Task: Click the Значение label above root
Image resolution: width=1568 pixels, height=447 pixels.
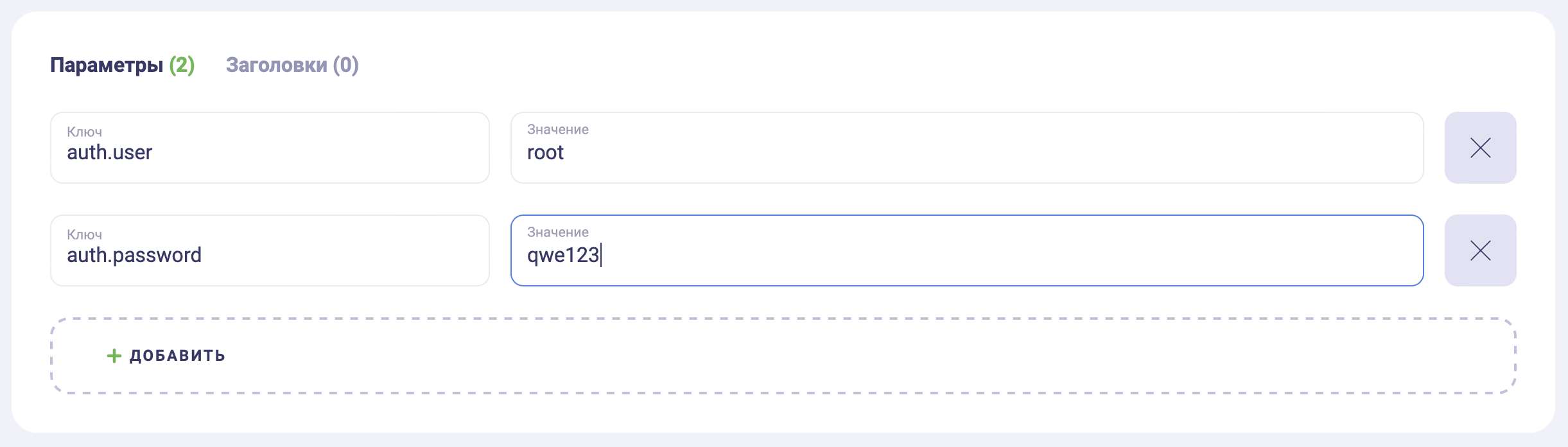Action: (x=558, y=129)
